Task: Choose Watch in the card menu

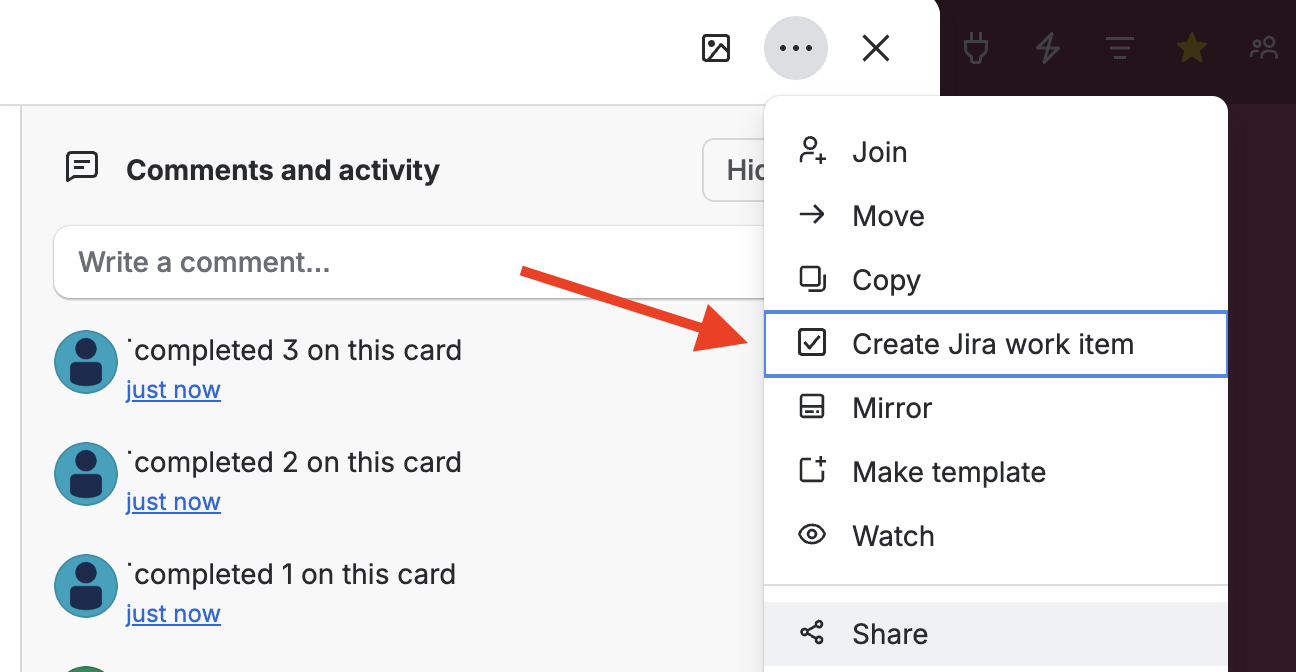Action: [x=996, y=536]
